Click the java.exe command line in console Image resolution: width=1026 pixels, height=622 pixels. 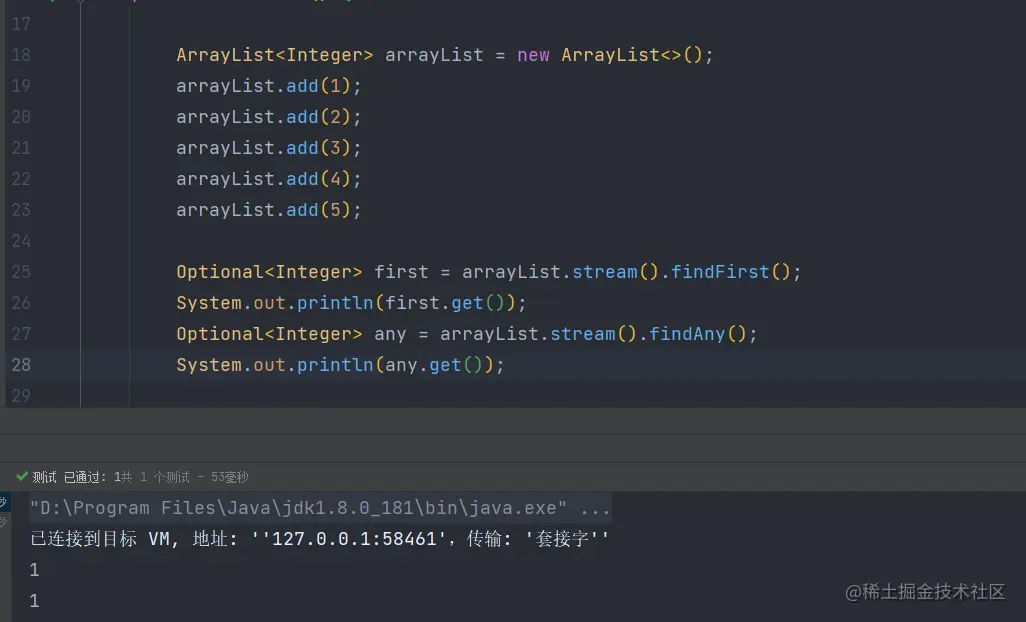(x=320, y=508)
